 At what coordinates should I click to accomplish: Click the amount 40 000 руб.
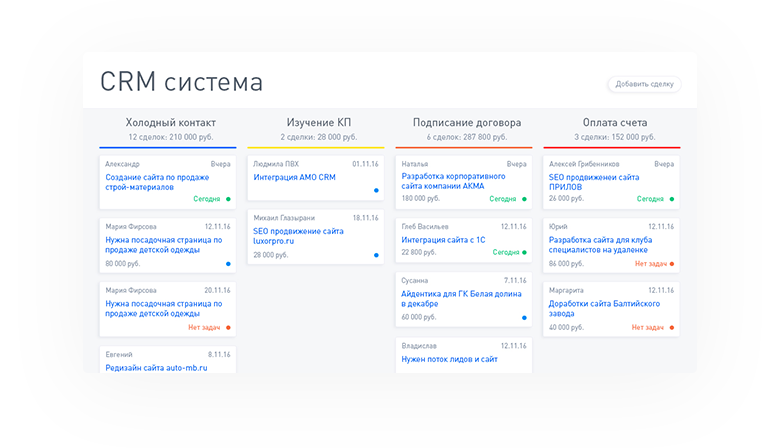coord(566,327)
